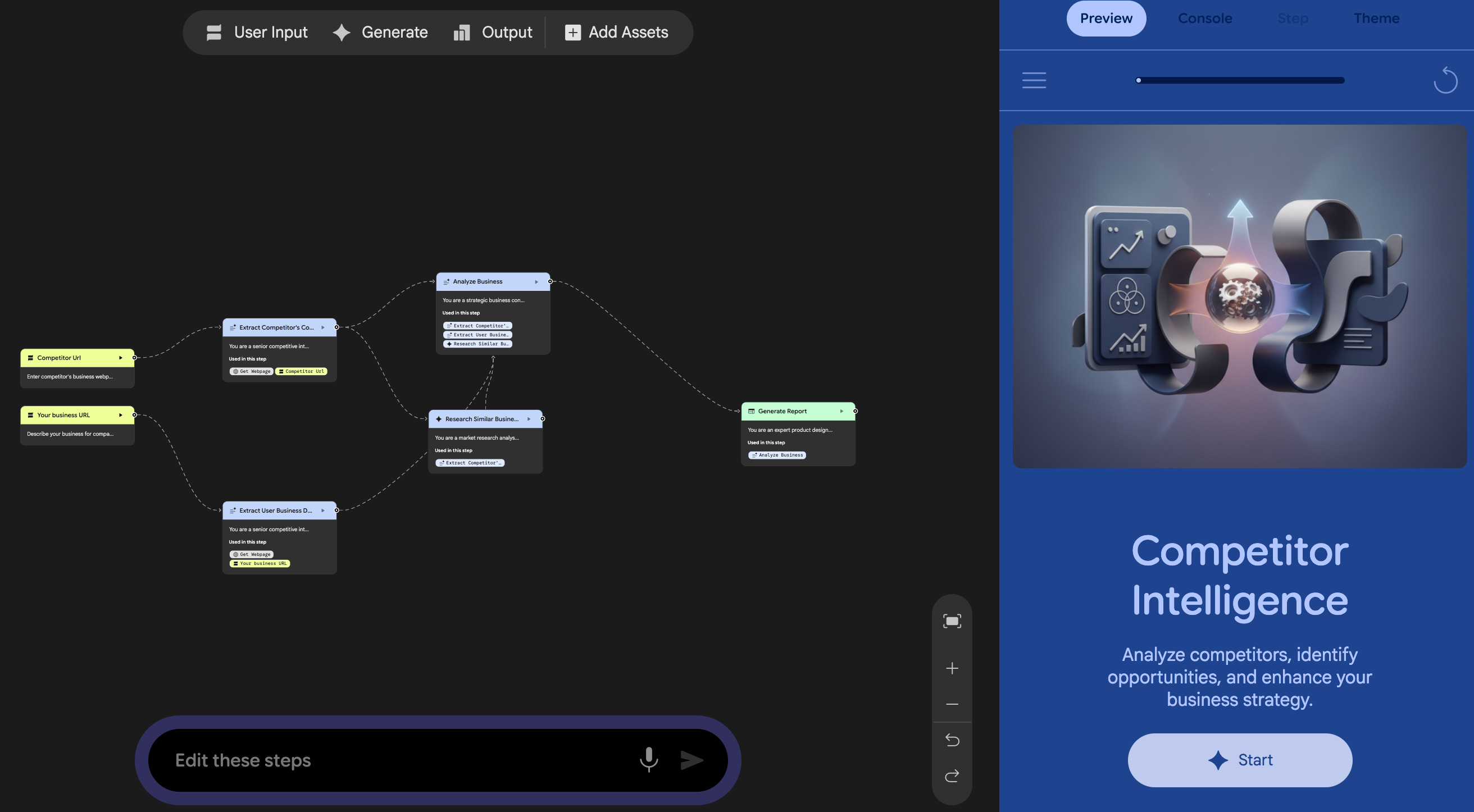The image size is (1474, 812).
Task: Click the undo arrow icon
Action: coord(952,740)
